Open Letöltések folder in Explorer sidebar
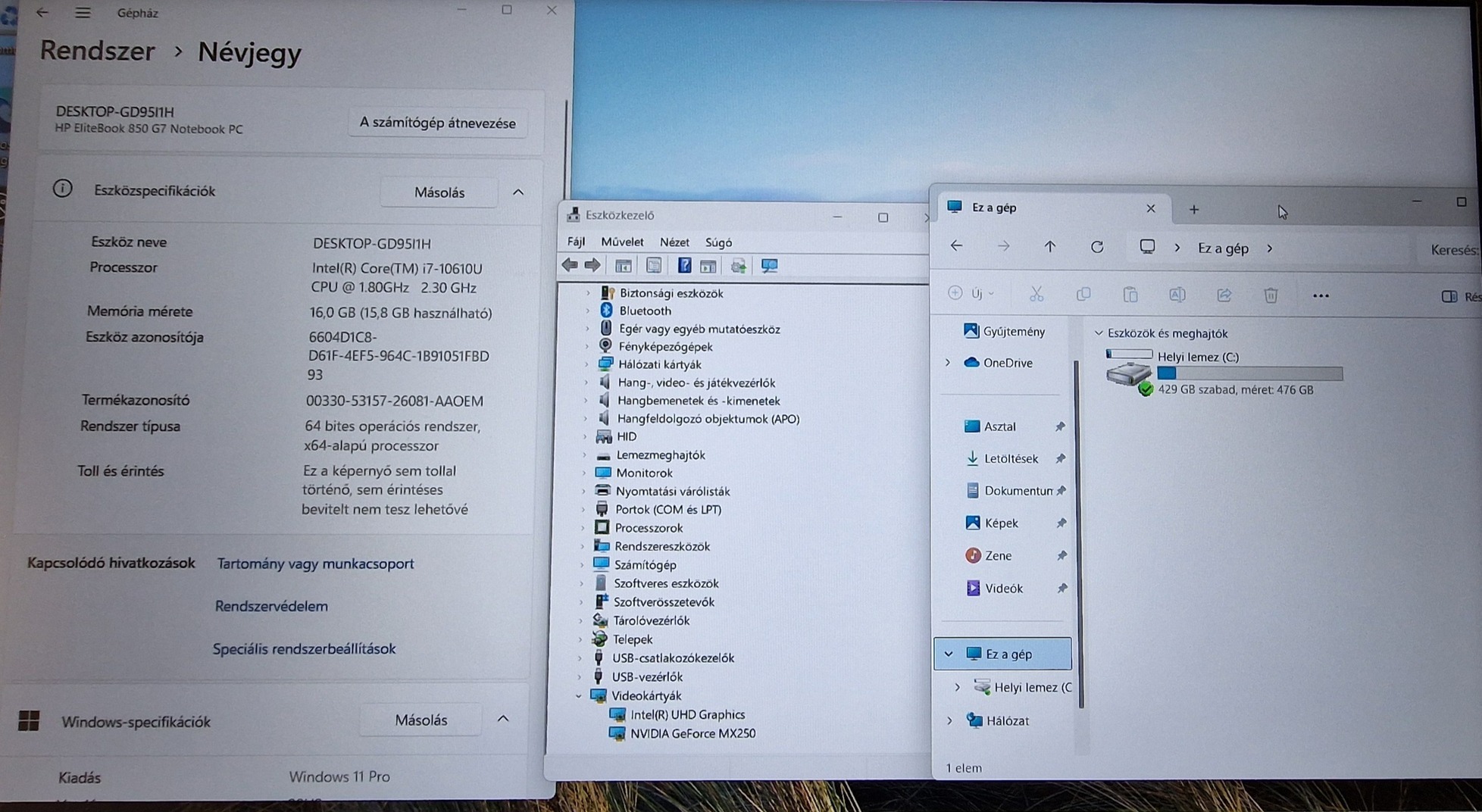The width and height of the screenshot is (1482, 812). 1001,458
